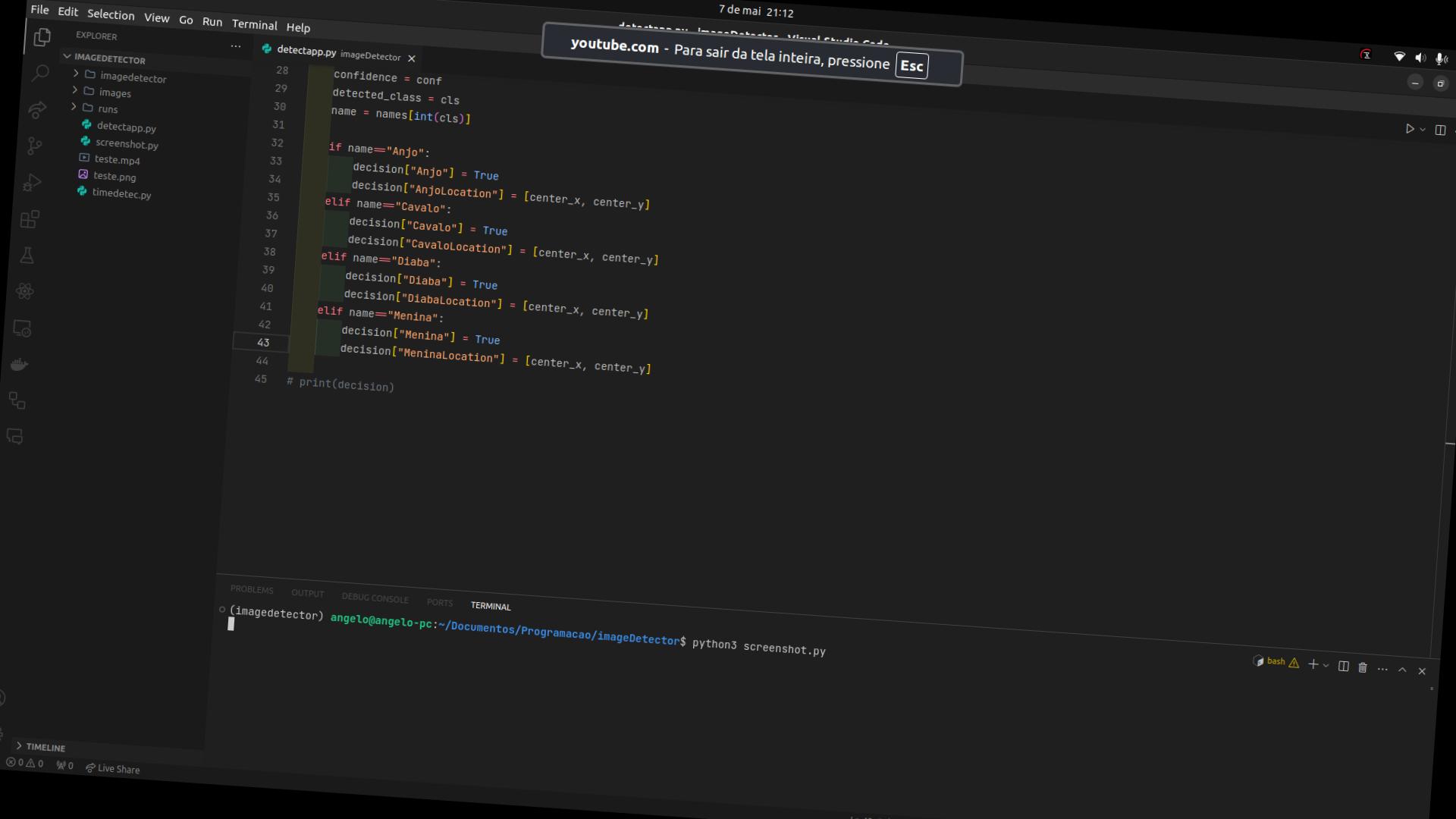Open the Remote Explorer view

tap(22, 328)
